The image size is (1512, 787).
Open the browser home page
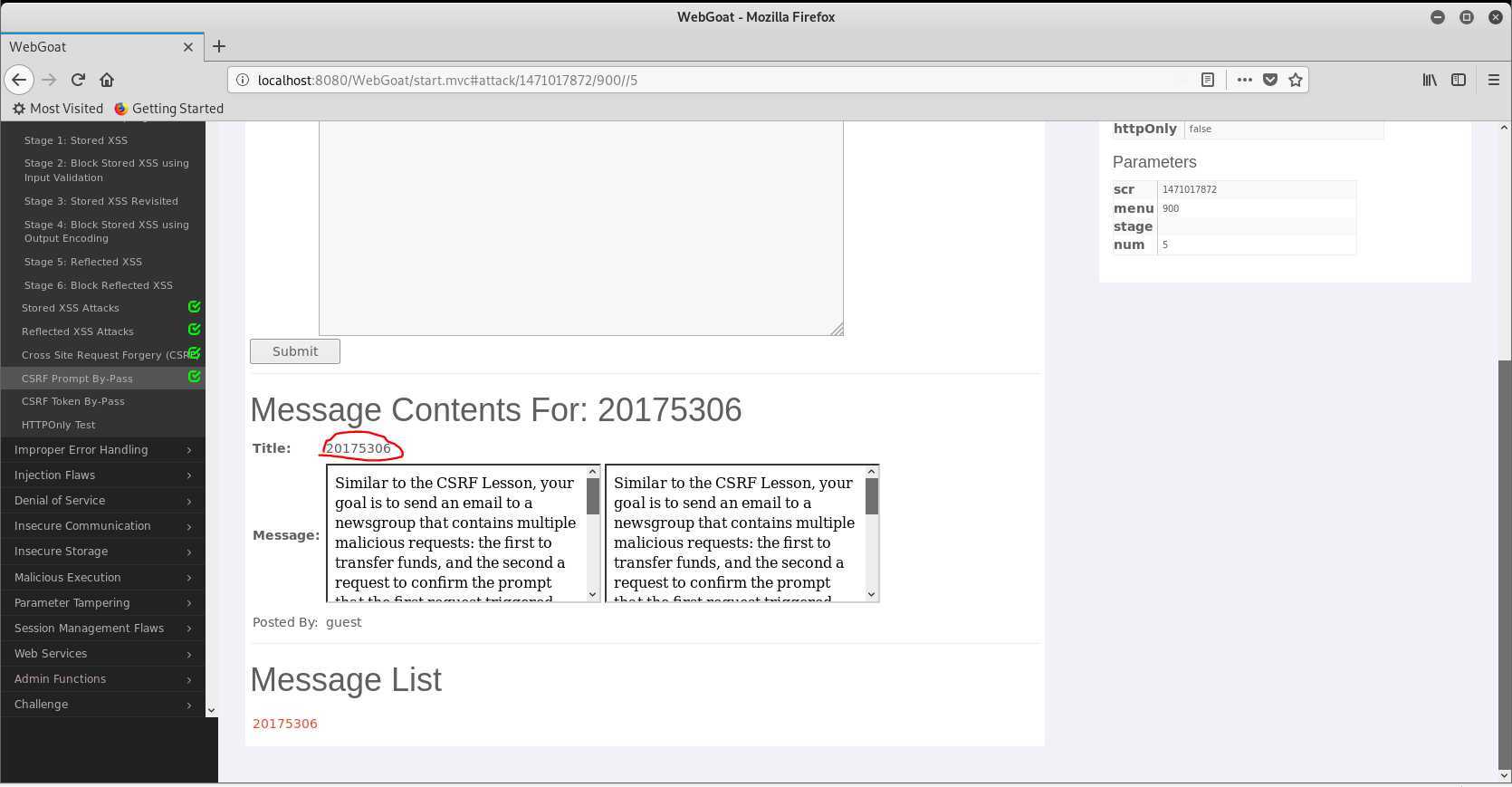pyautogui.click(x=107, y=80)
